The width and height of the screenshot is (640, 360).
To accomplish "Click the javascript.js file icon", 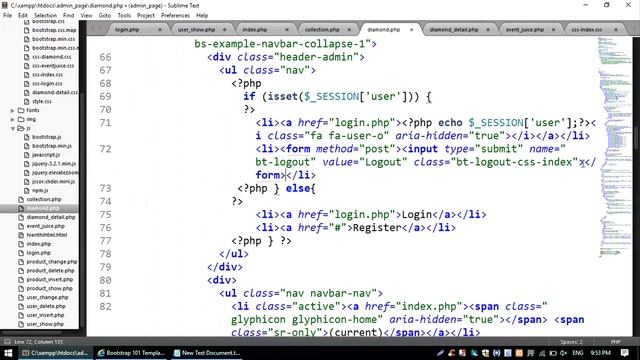I will click(x=27, y=155).
